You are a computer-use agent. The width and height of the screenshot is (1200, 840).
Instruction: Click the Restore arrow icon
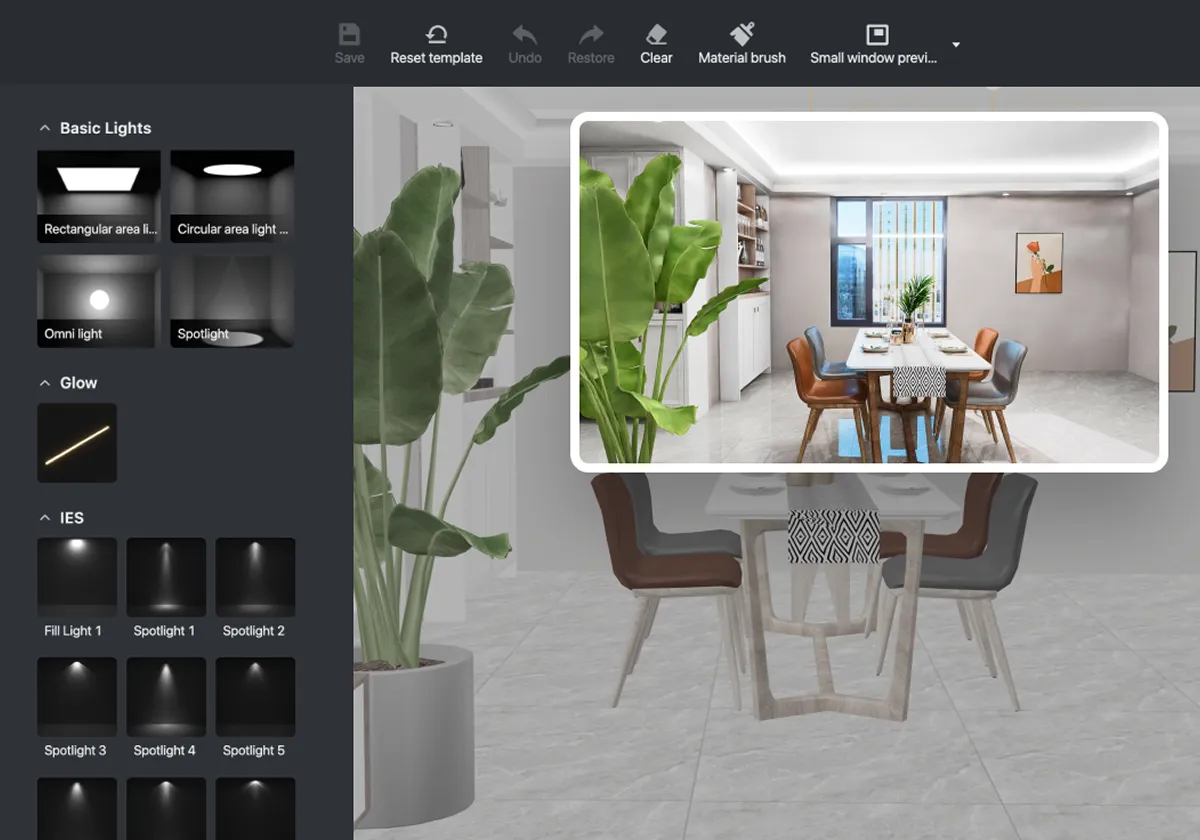click(590, 35)
